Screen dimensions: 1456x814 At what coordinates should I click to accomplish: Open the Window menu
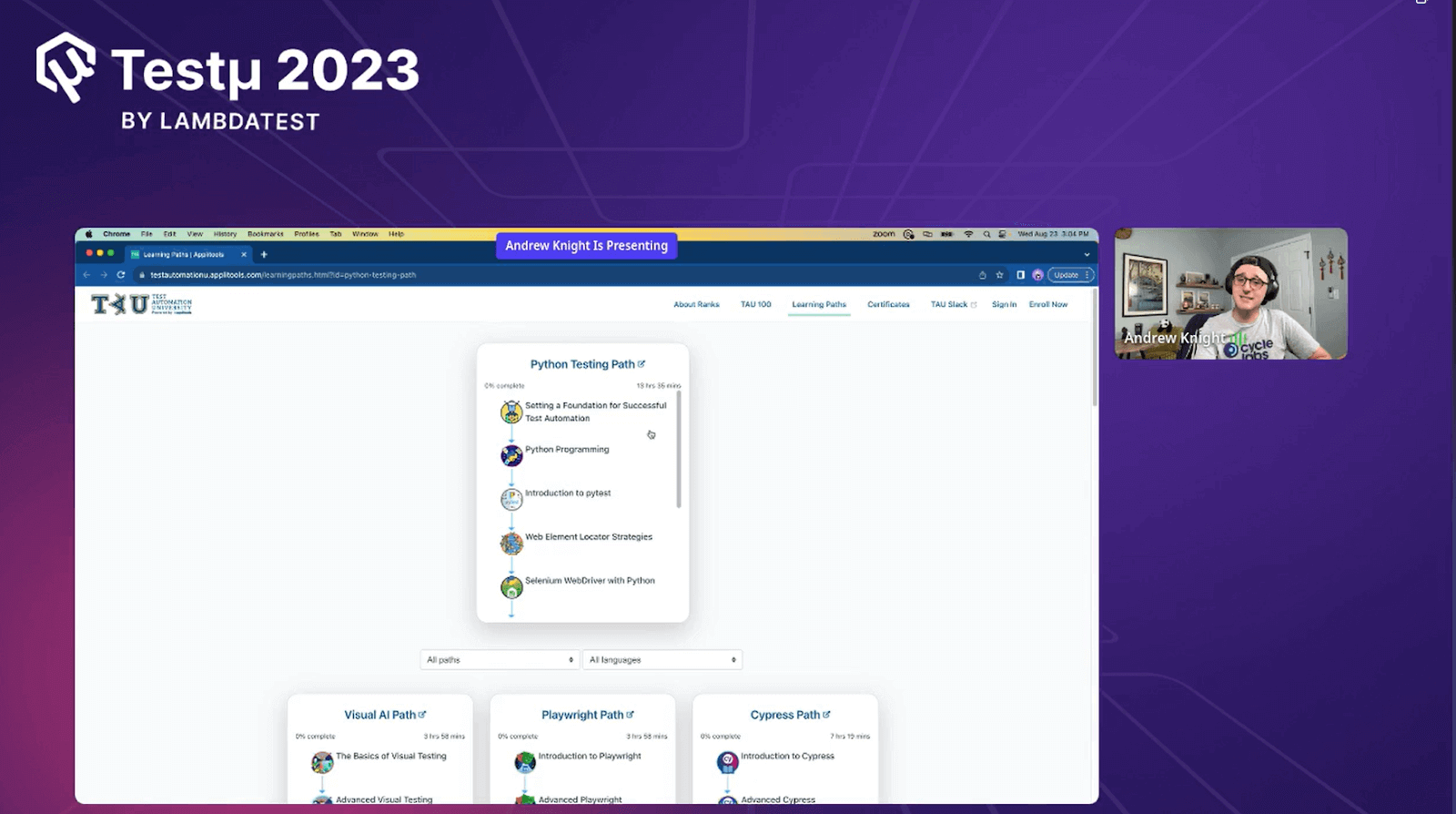365,234
